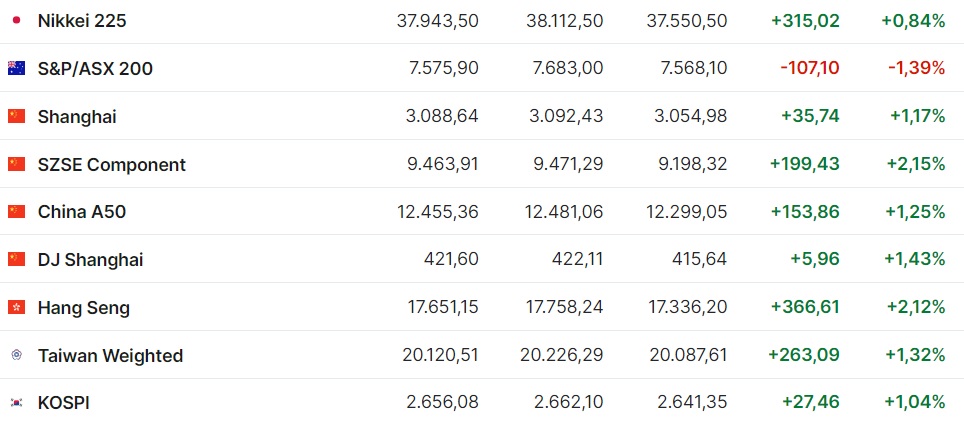964x422 pixels.
Task: View the Hang Seng index details
Action: (84, 307)
